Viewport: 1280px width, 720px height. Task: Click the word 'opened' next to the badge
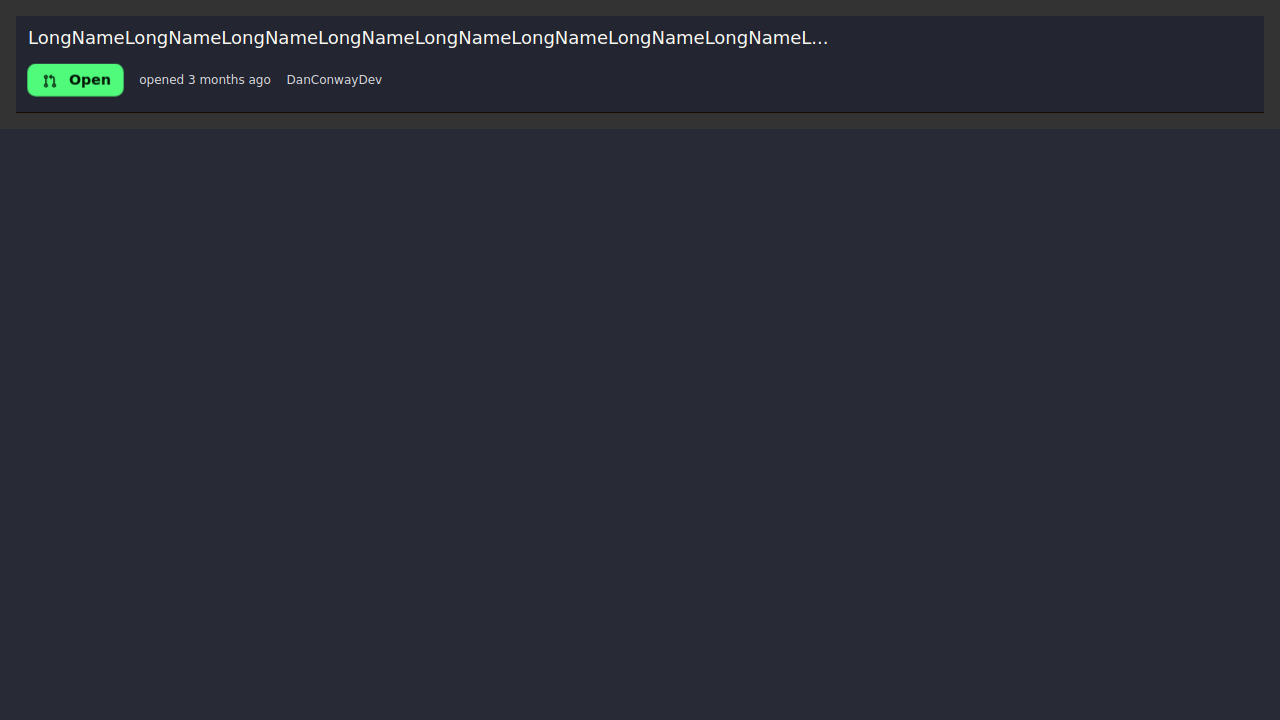coord(161,80)
